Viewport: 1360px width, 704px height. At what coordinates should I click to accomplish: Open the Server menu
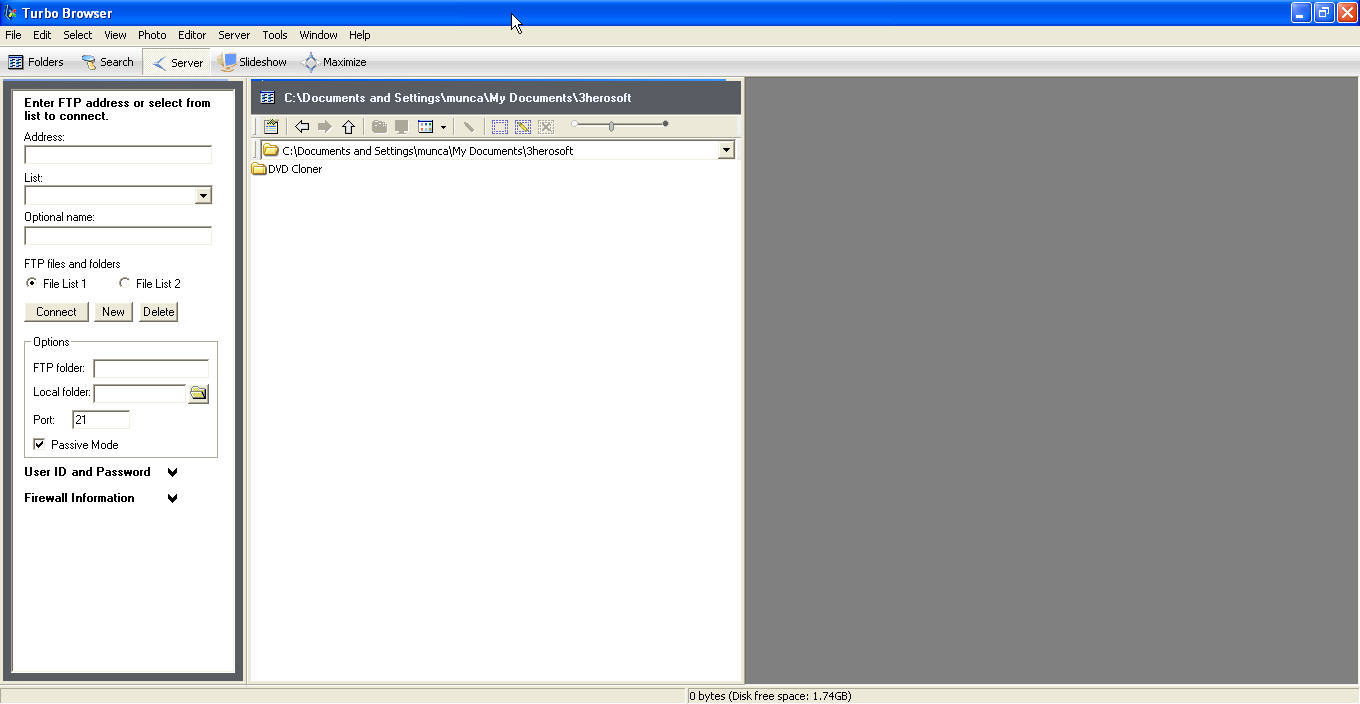coord(233,34)
